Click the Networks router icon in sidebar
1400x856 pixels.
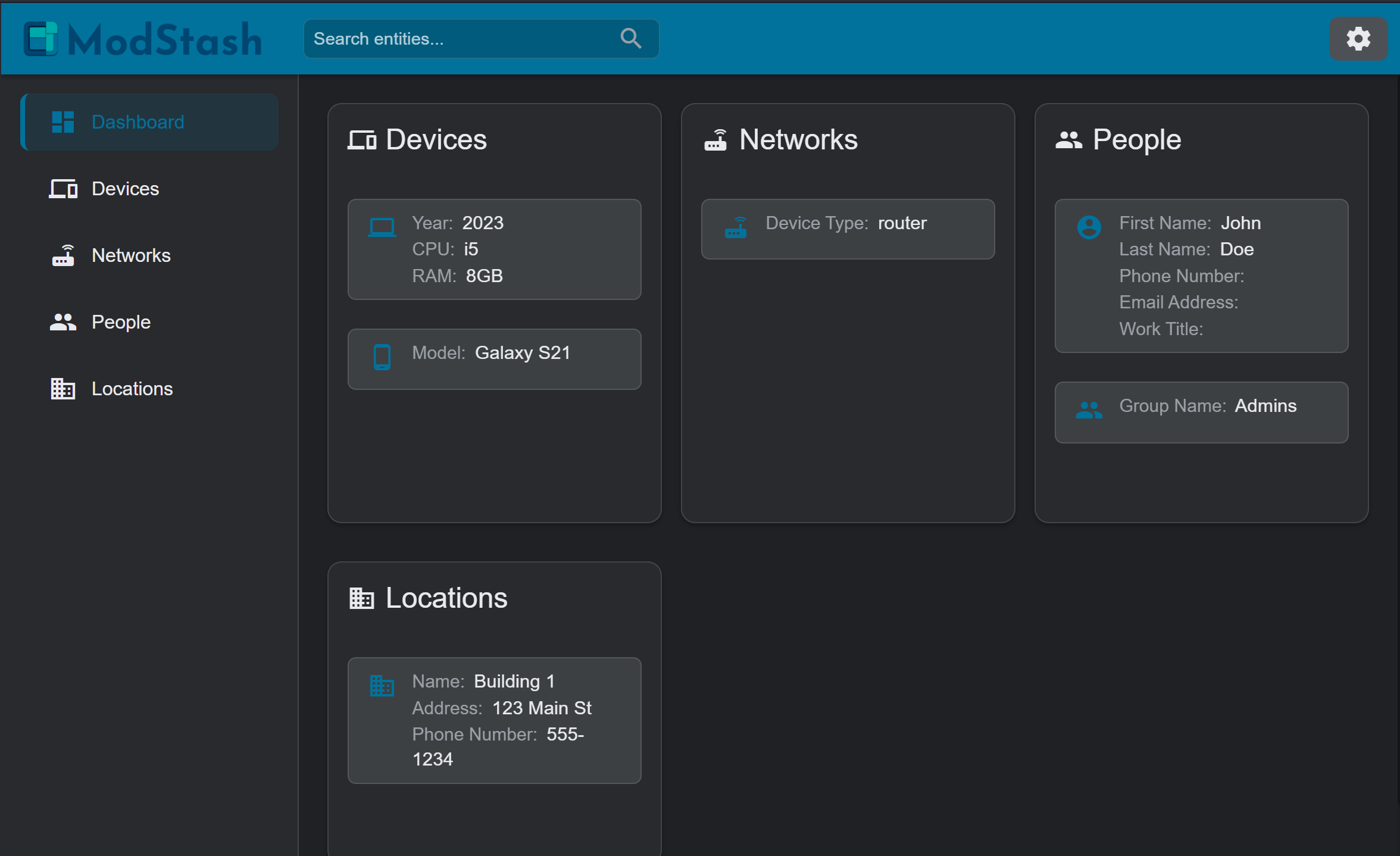(63, 255)
